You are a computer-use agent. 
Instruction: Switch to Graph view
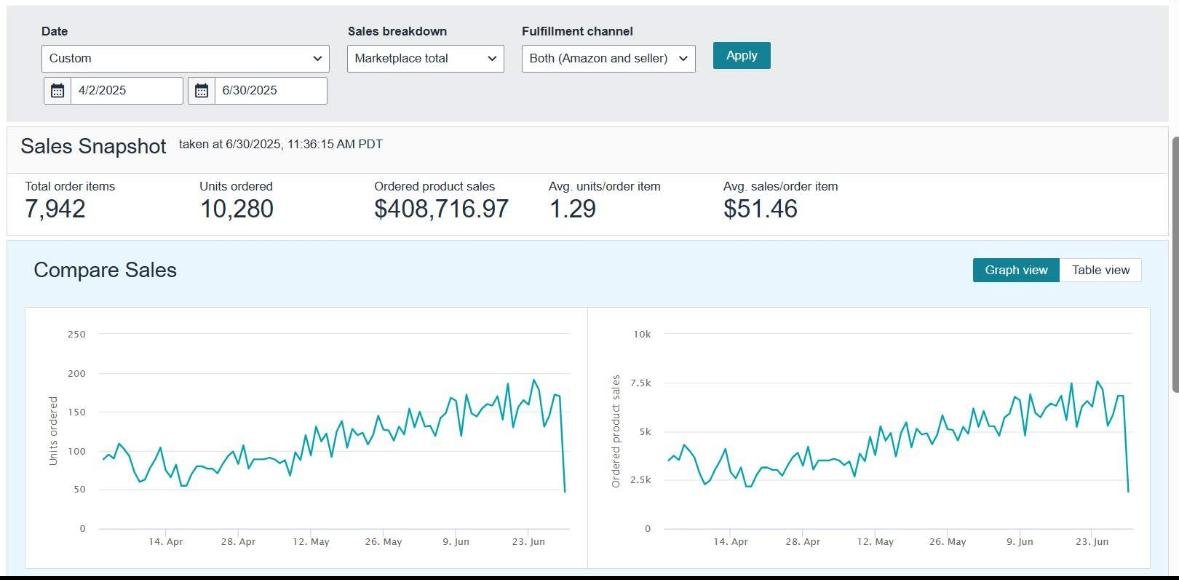pyautogui.click(x=1015, y=270)
